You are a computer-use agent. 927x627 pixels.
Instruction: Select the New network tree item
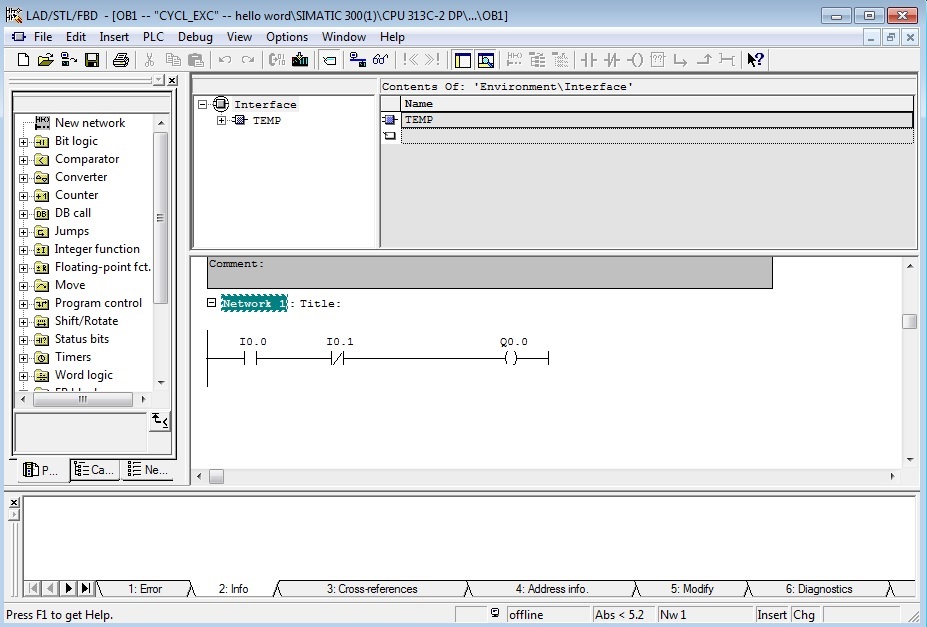coord(89,123)
